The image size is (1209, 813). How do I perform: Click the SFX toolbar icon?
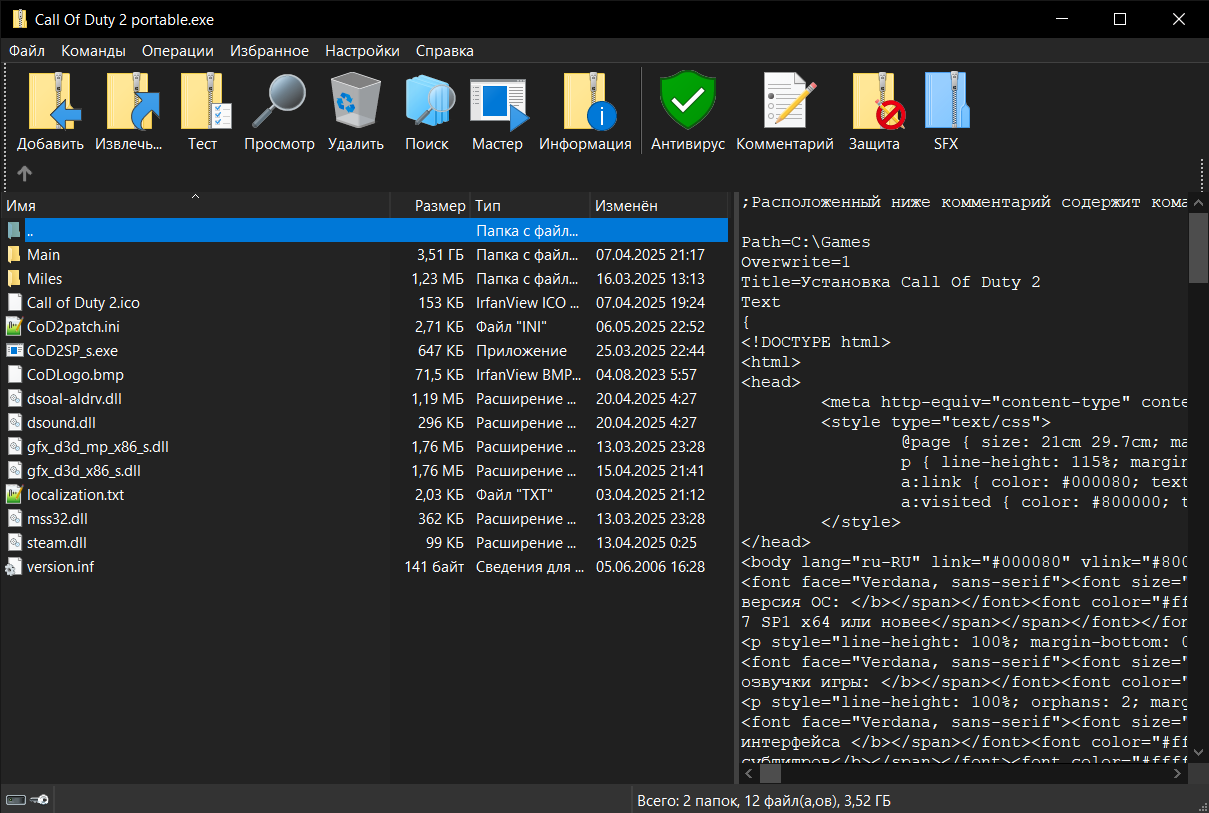tap(946, 102)
